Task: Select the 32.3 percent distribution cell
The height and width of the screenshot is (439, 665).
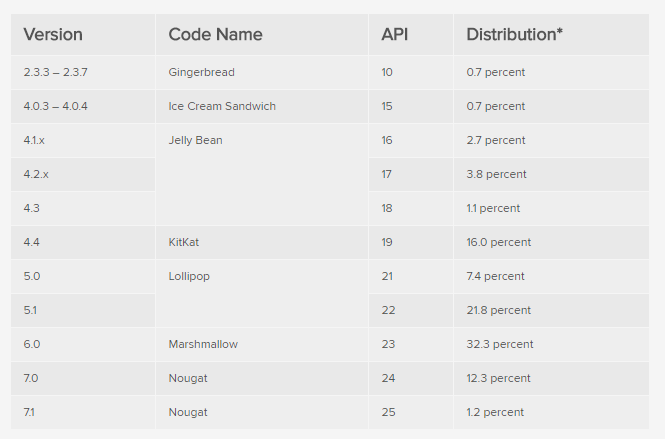Action: [x=551, y=344]
